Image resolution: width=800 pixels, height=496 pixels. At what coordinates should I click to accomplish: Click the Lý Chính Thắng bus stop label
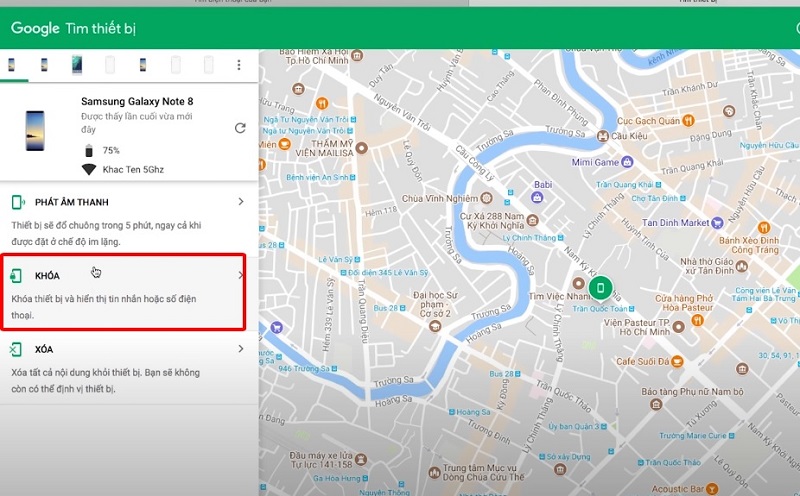tap(529, 238)
